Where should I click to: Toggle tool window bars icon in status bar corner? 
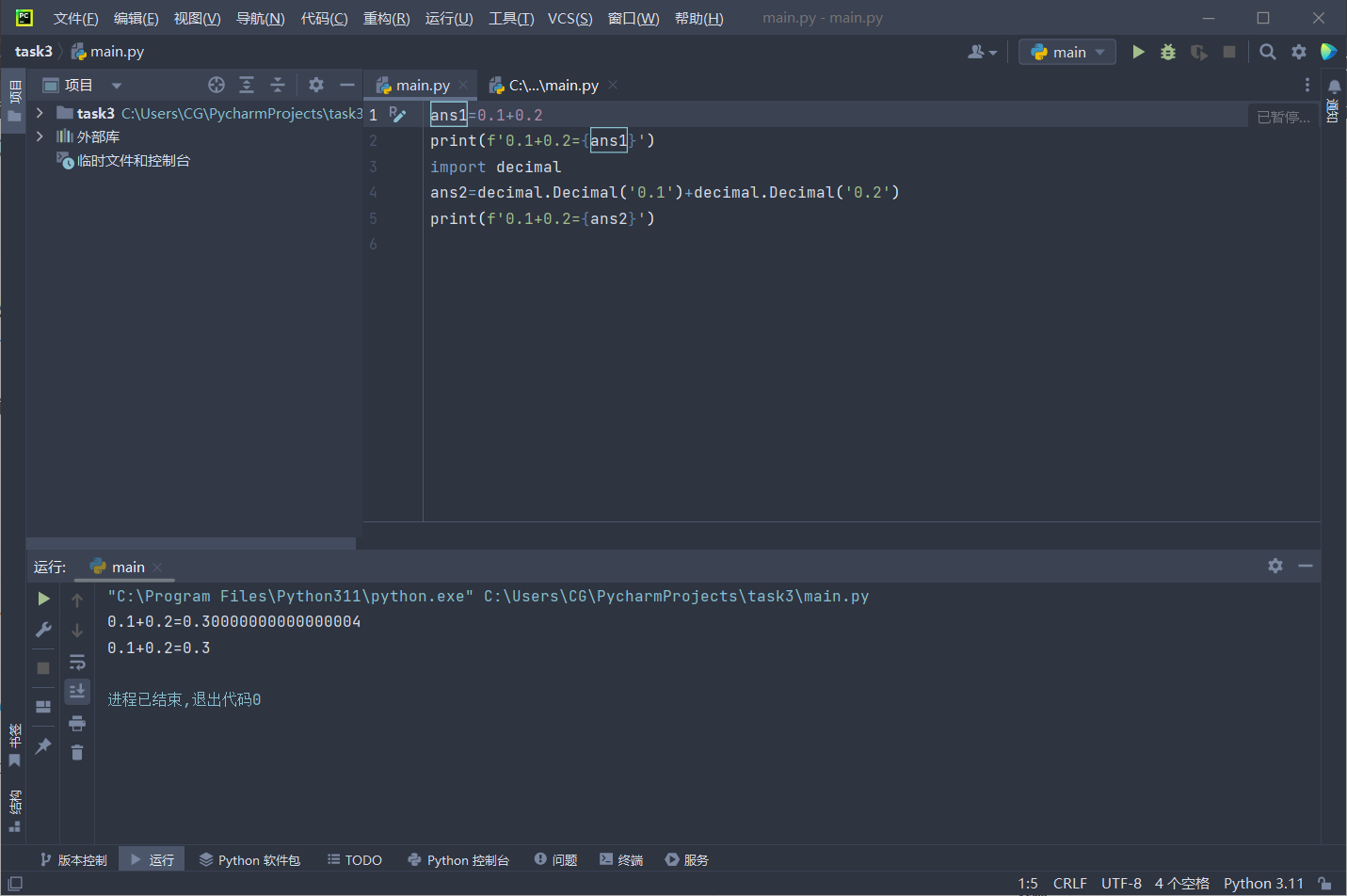(15, 884)
